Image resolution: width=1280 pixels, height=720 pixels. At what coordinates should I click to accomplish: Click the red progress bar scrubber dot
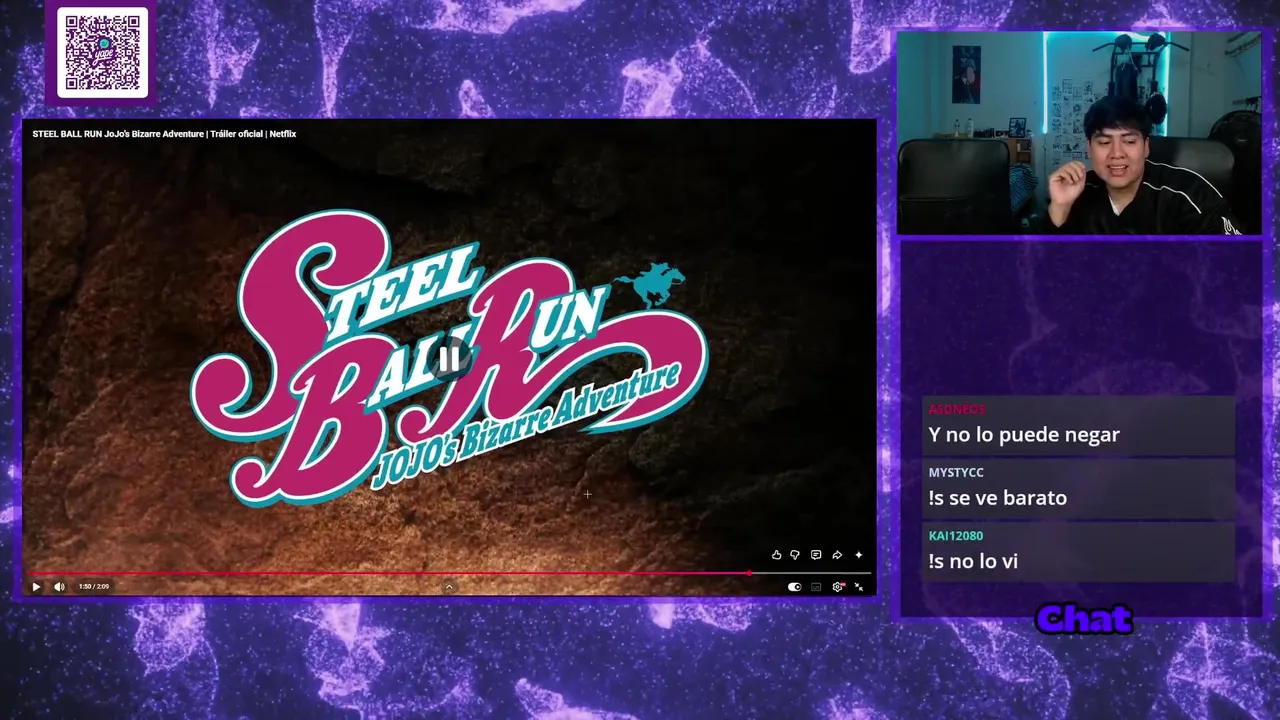coord(749,574)
